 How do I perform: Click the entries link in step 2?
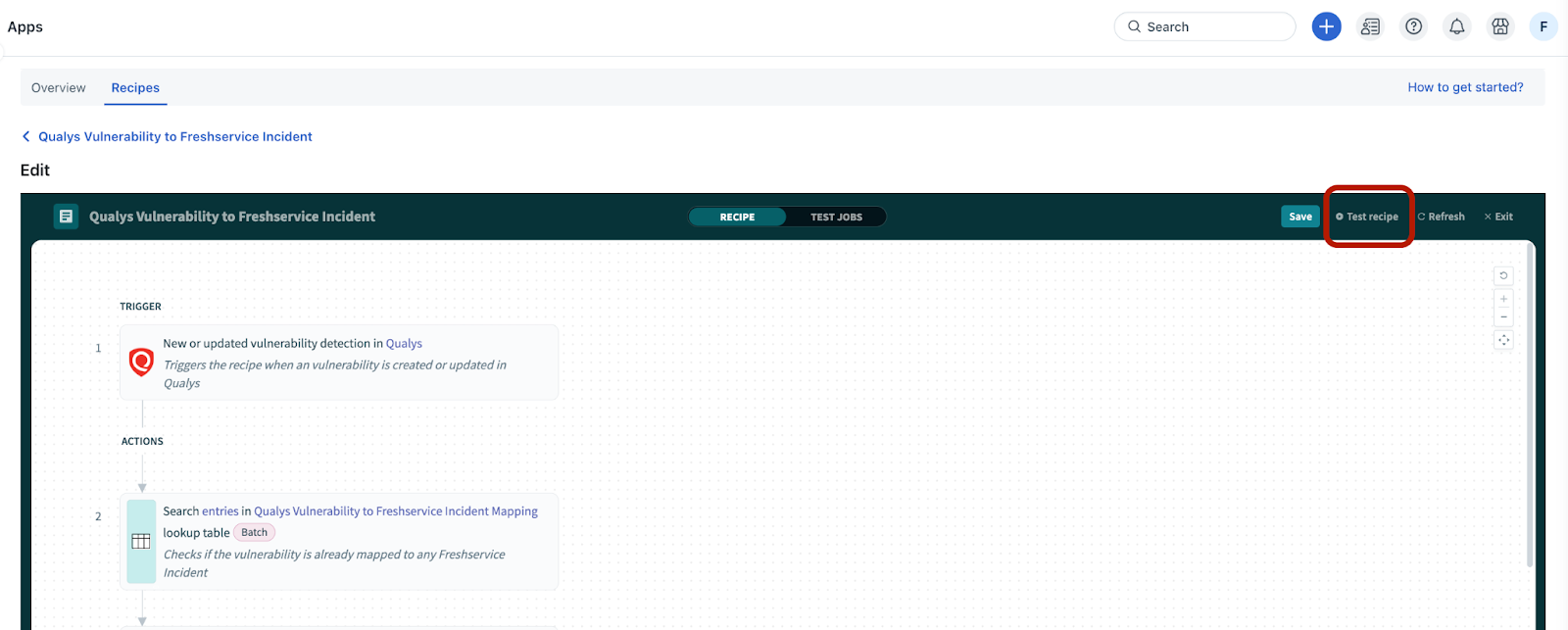220,510
